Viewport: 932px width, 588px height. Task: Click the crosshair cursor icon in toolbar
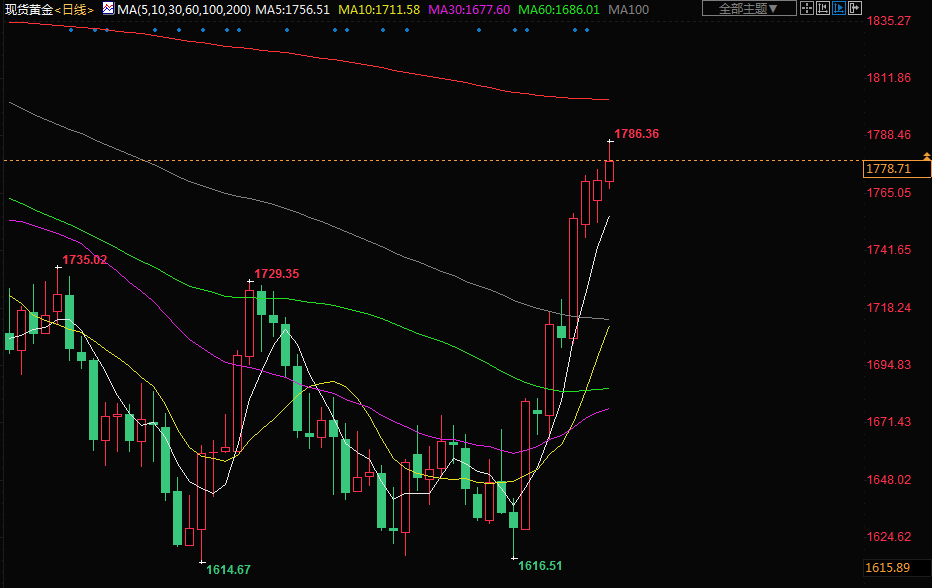pos(807,8)
